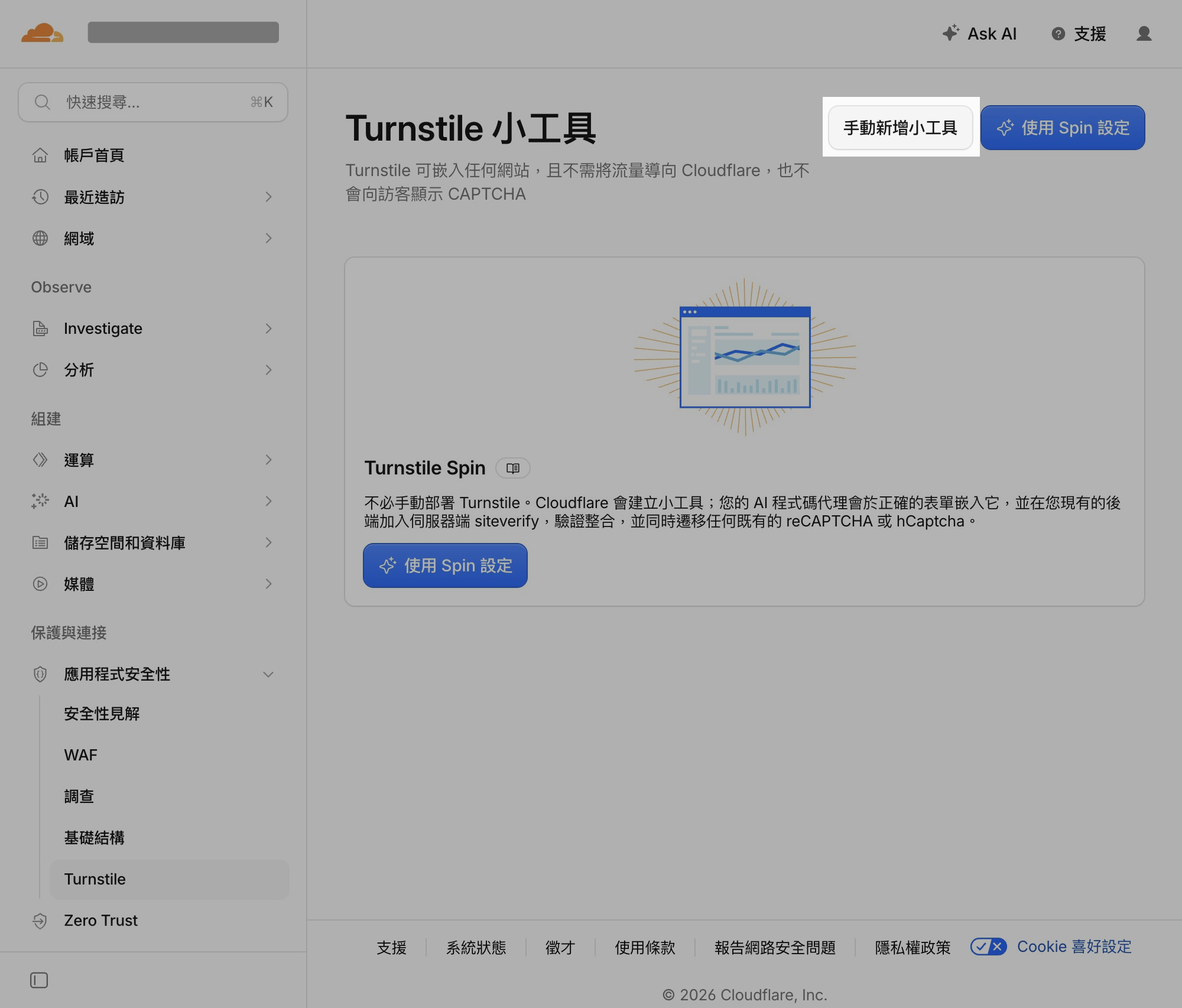Expand the 網域 chevron

[268, 238]
